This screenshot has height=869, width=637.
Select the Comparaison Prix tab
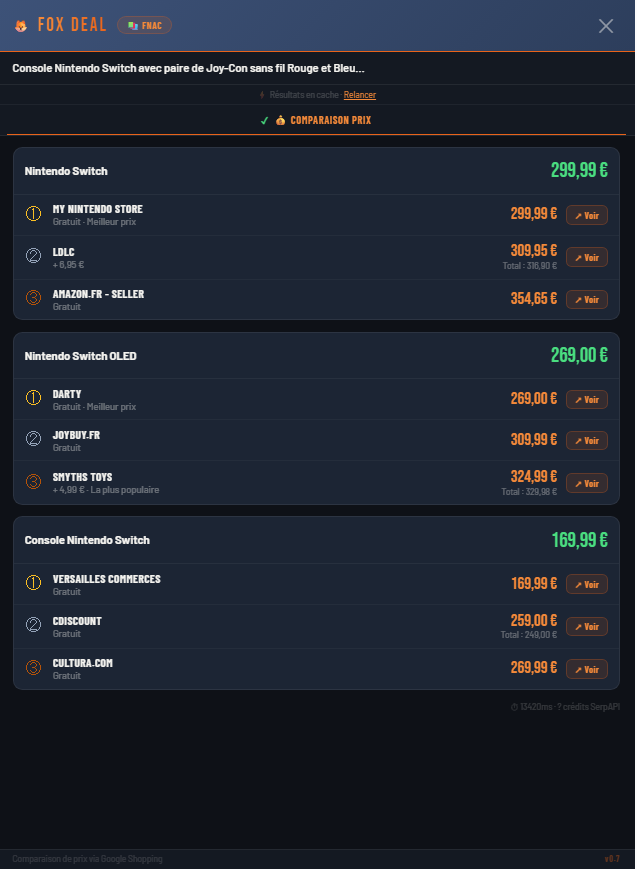pos(316,120)
